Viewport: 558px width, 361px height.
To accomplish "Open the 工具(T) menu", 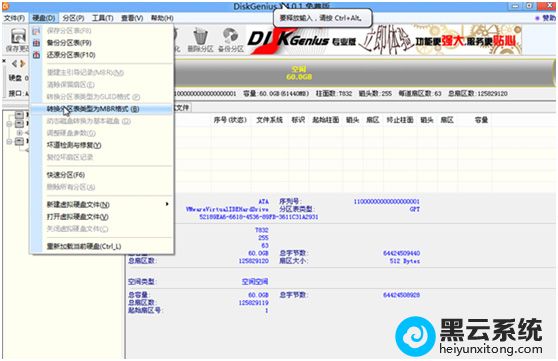I will tap(102, 18).
